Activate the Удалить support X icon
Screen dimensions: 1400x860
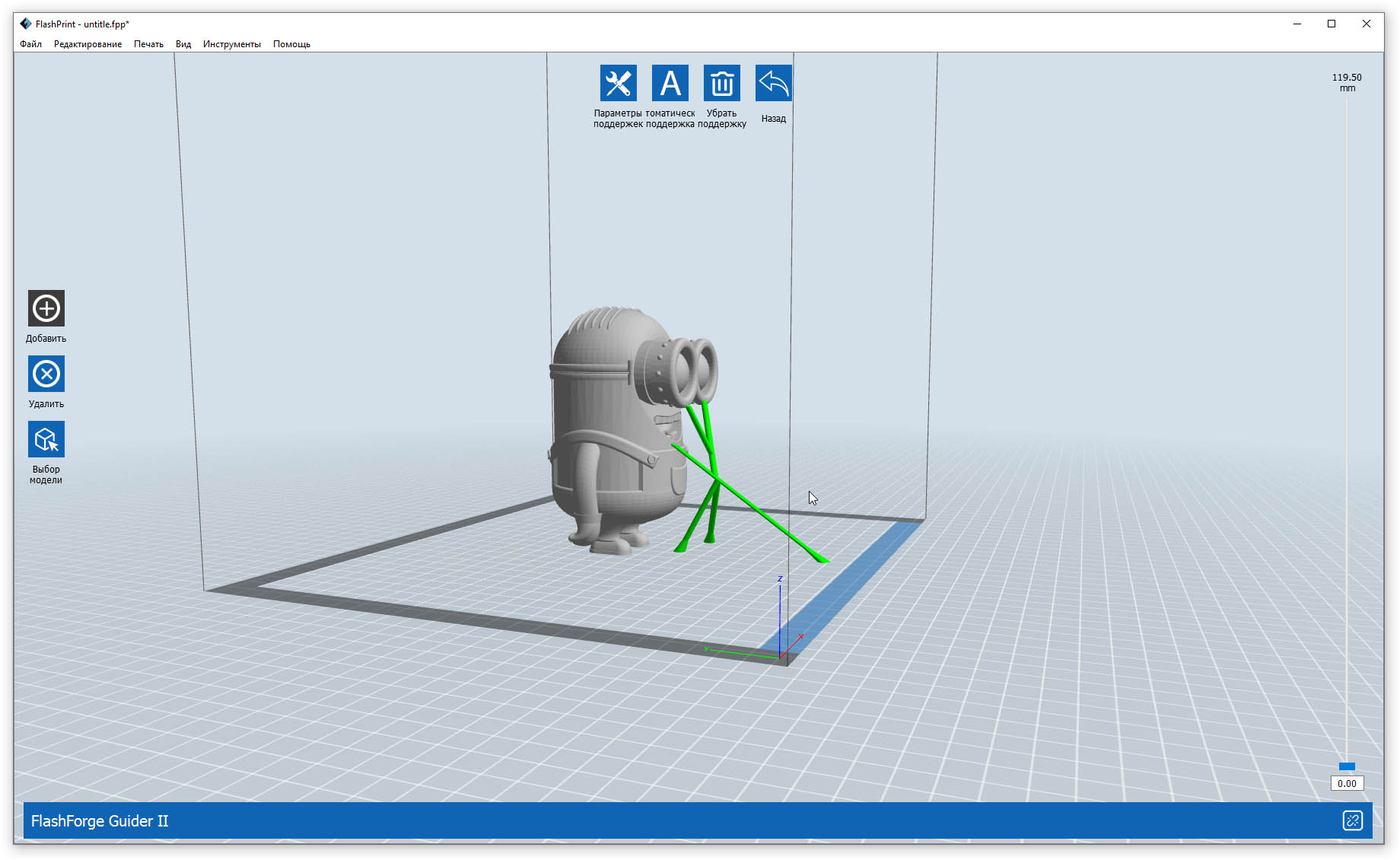tap(46, 374)
